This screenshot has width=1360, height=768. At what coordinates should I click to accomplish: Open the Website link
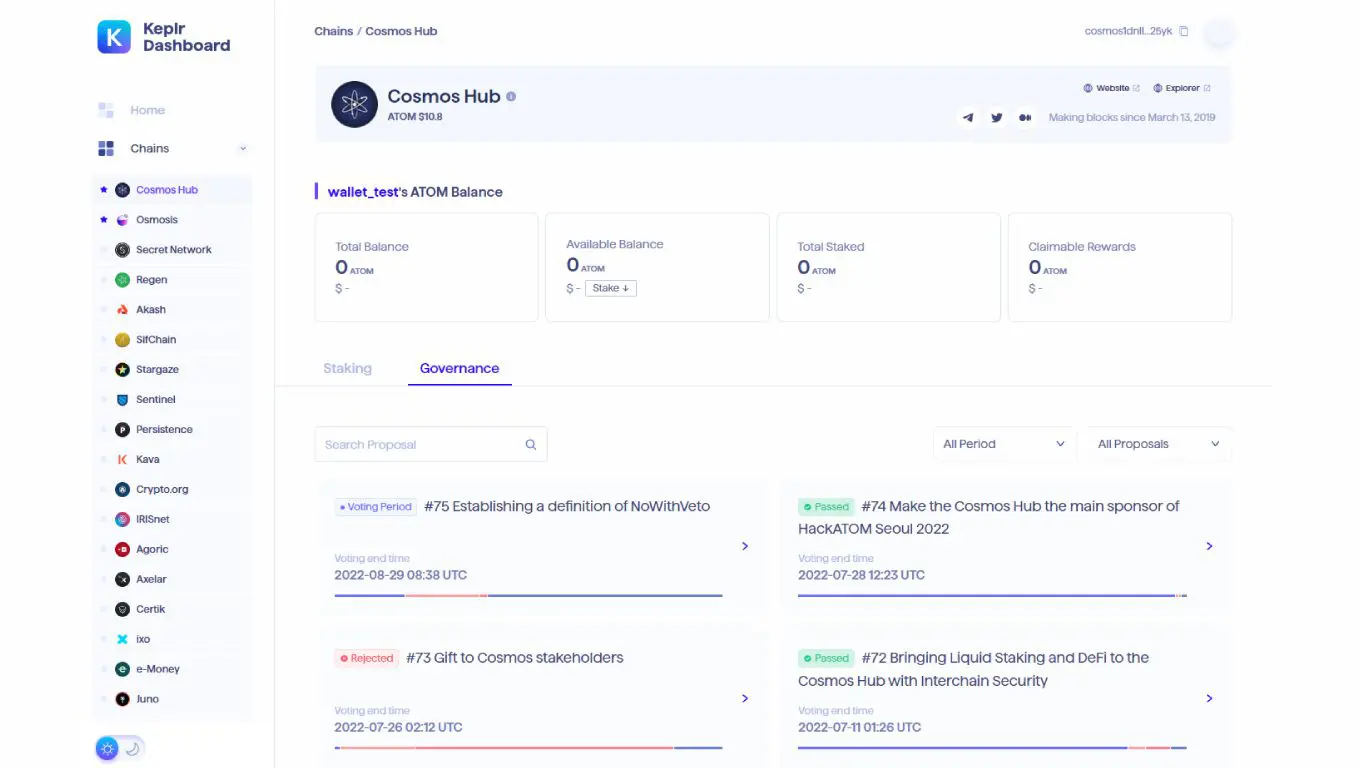click(1112, 88)
